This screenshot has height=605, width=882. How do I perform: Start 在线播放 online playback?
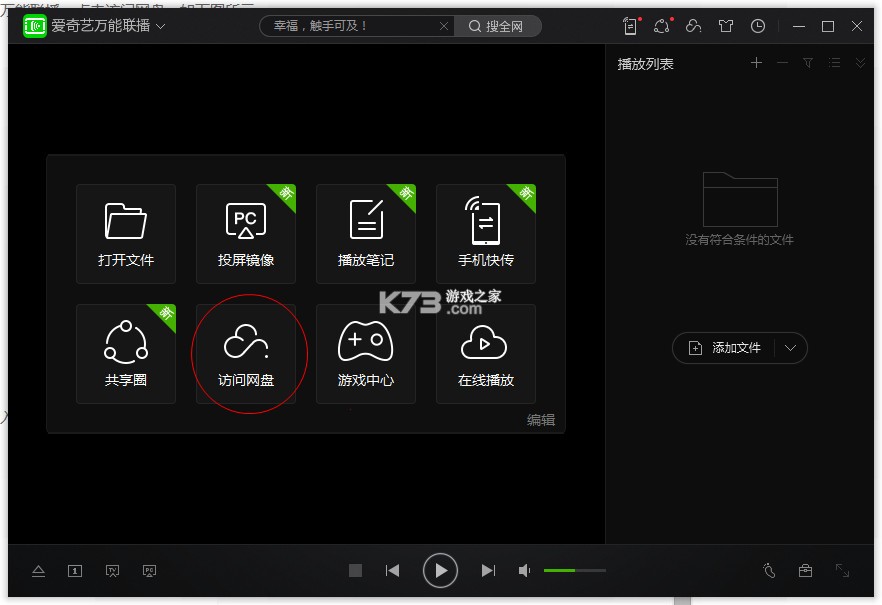tap(486, 354)
